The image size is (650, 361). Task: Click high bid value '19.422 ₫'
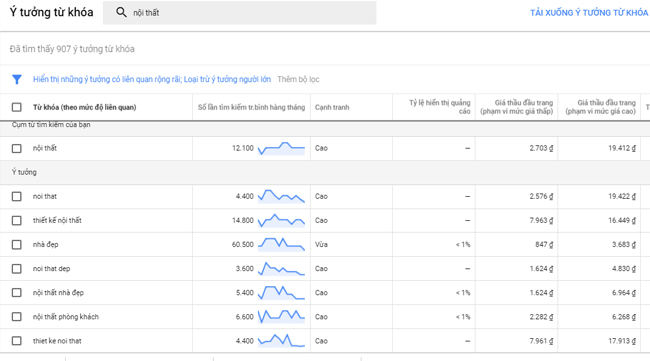pos(622,196)
